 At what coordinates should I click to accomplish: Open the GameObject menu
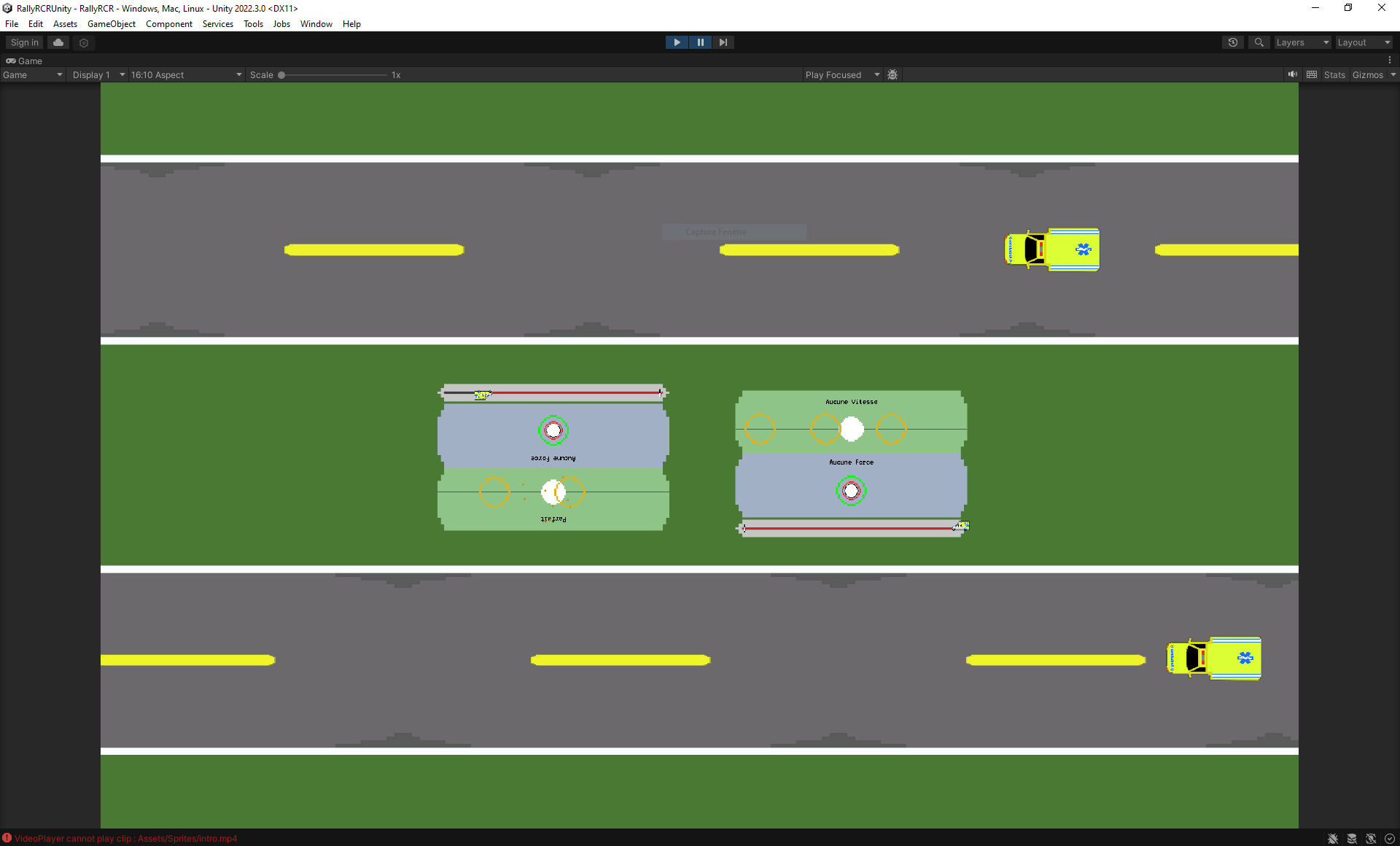(112, 24)
